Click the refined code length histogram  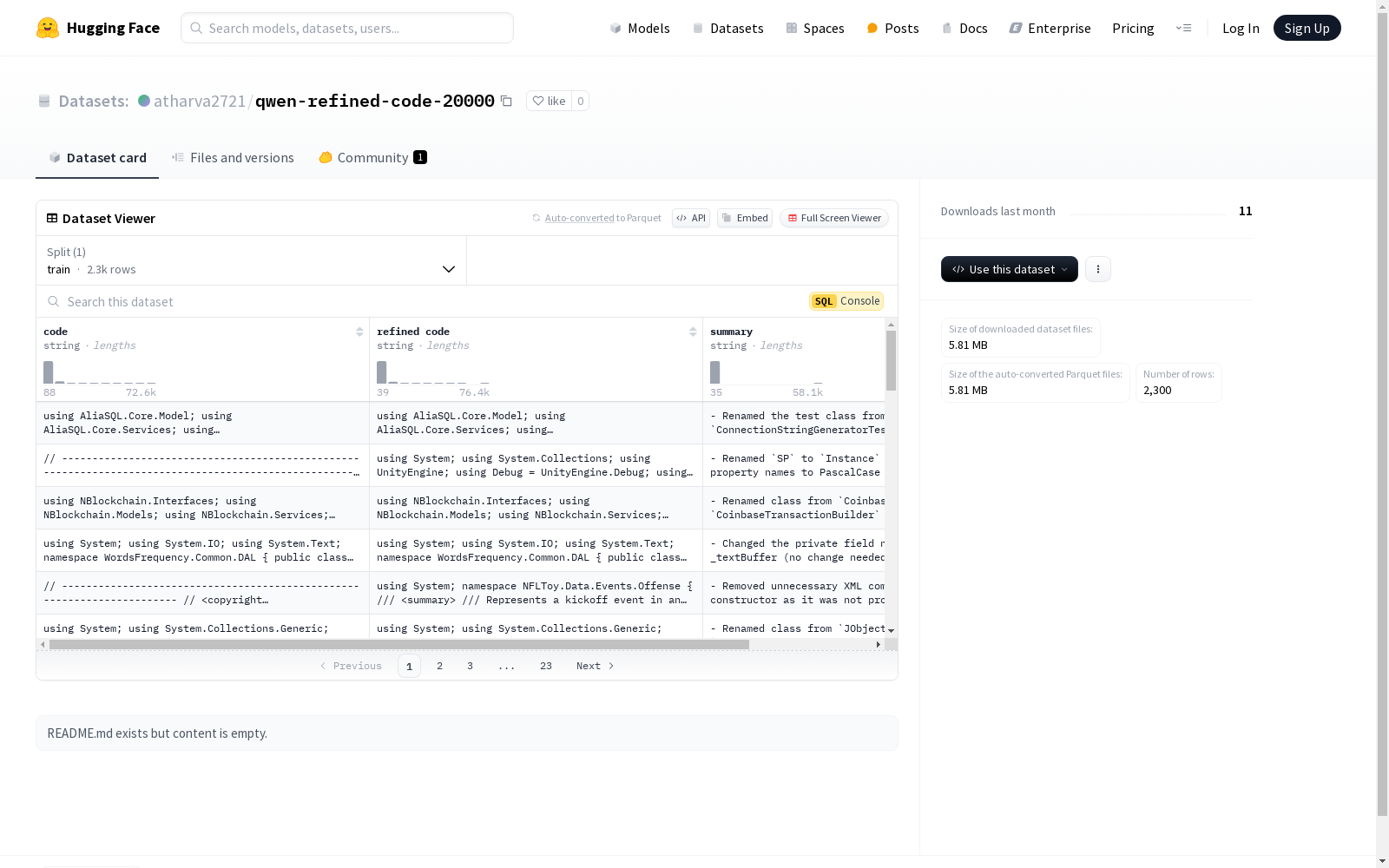[x=433, y=372]
